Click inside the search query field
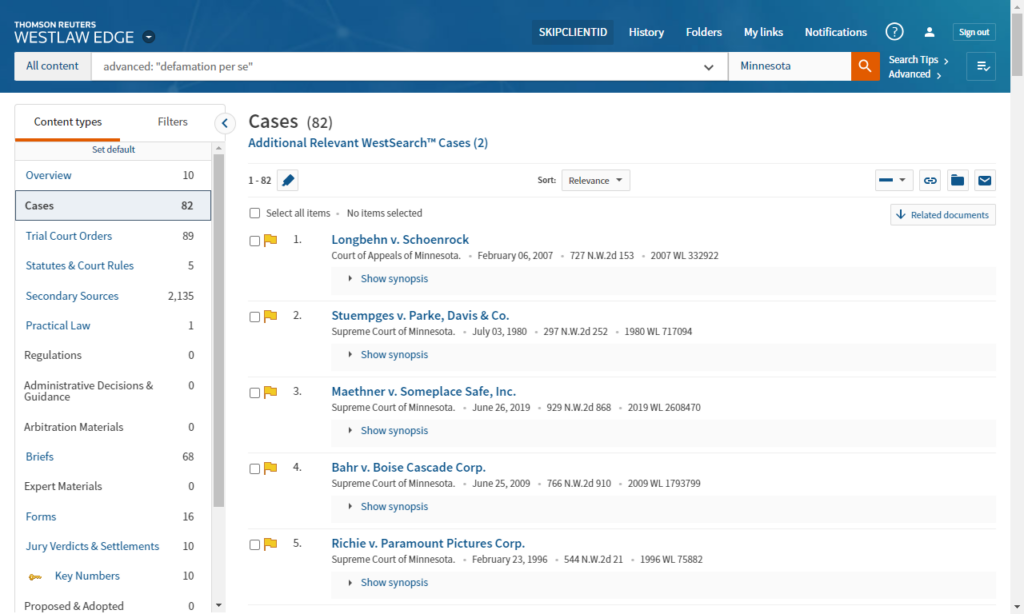This screenshot has width=1024, height=614. [x=400, y=66]
